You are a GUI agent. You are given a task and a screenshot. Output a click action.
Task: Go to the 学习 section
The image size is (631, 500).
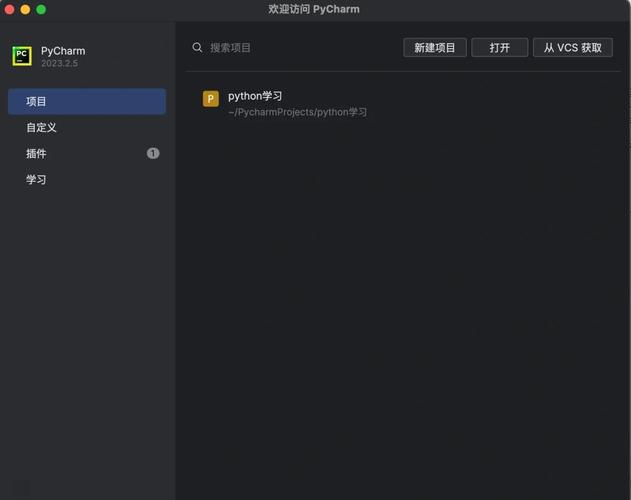click(x=87, y=180)
